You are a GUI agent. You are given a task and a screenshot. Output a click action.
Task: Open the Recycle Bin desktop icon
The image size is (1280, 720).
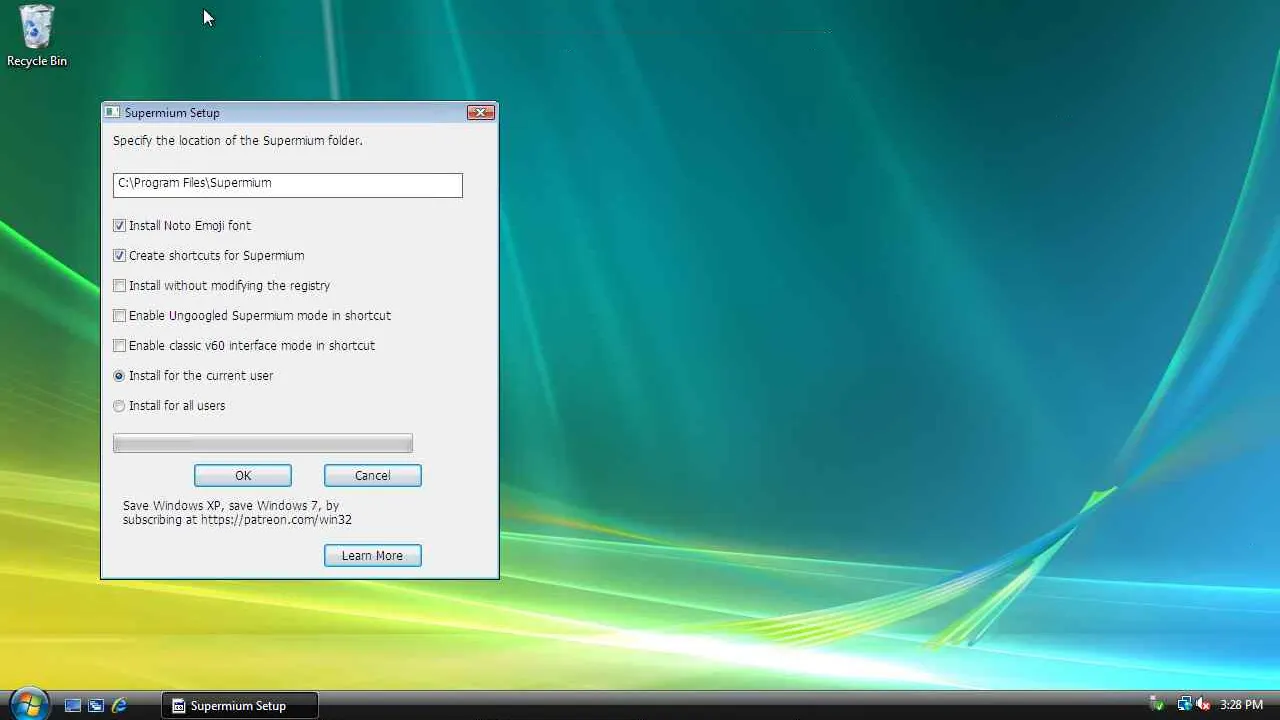click(37, 36)
